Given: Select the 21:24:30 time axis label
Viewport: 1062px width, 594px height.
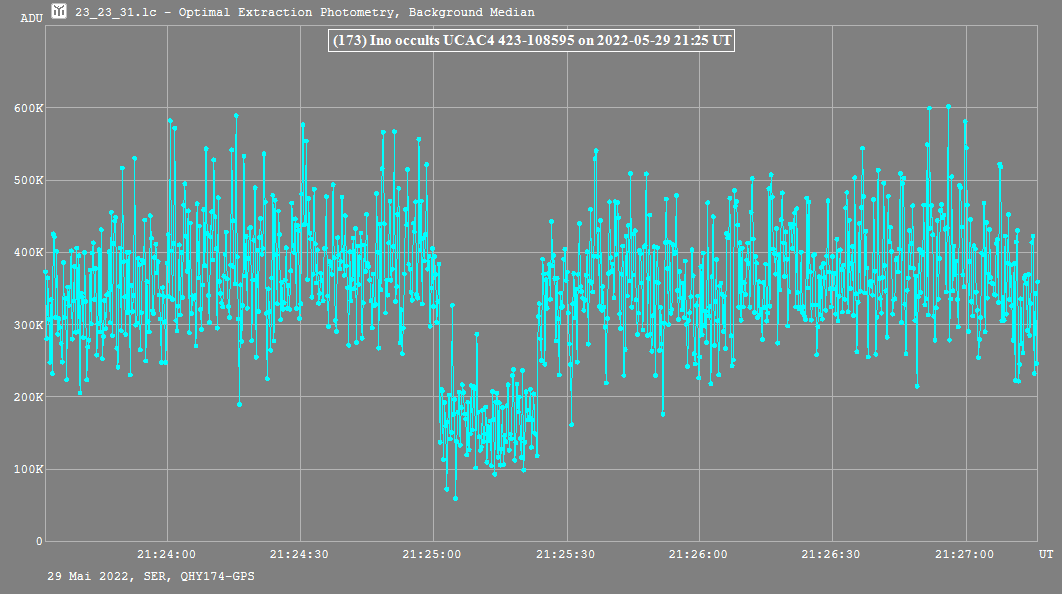Looking at the screenshot, I should [299, 554].
